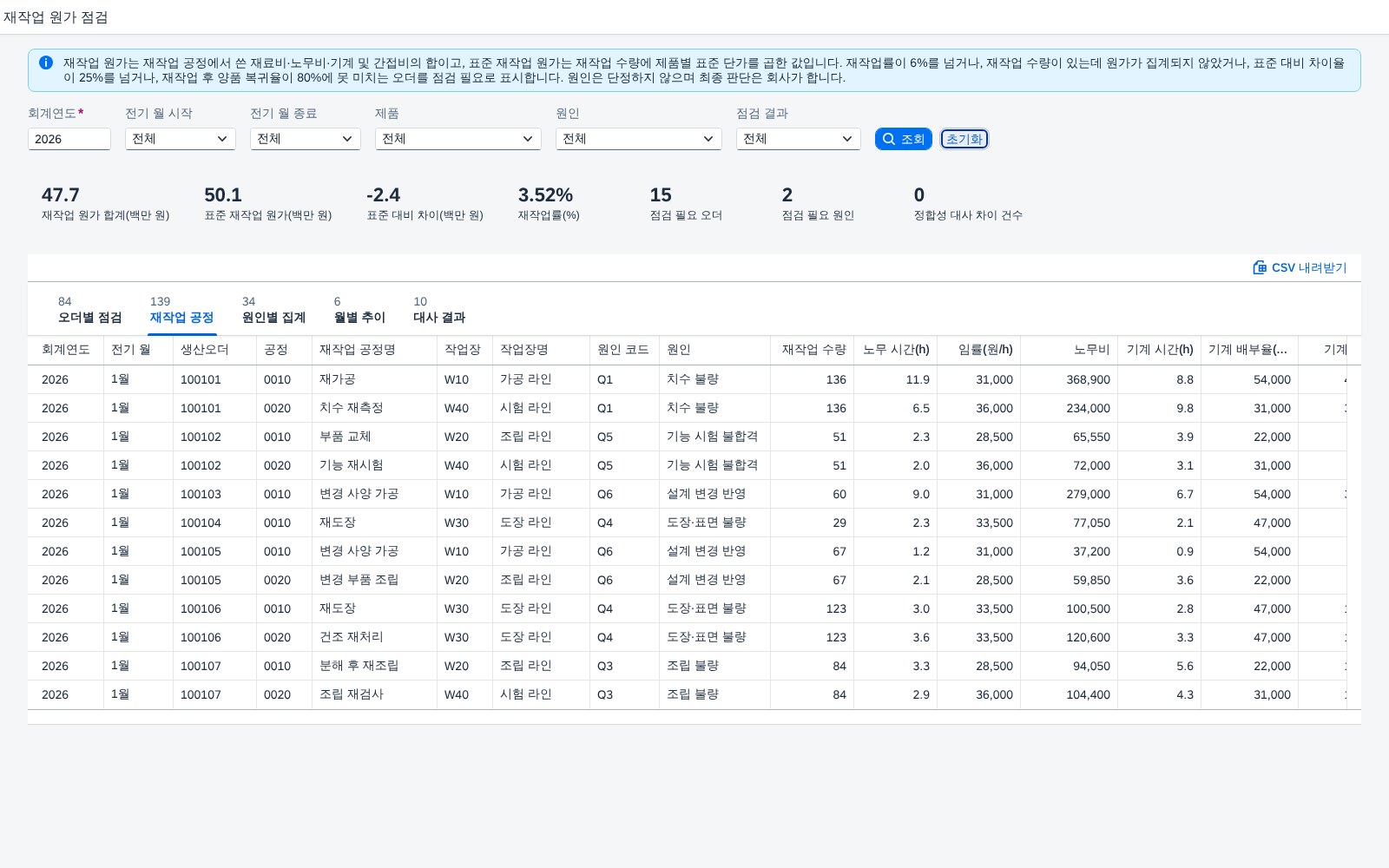Viewport: 1389px width, 868px height.
Task: Open the 점검 결과 dropdown
Action: [x=799, y=139]
